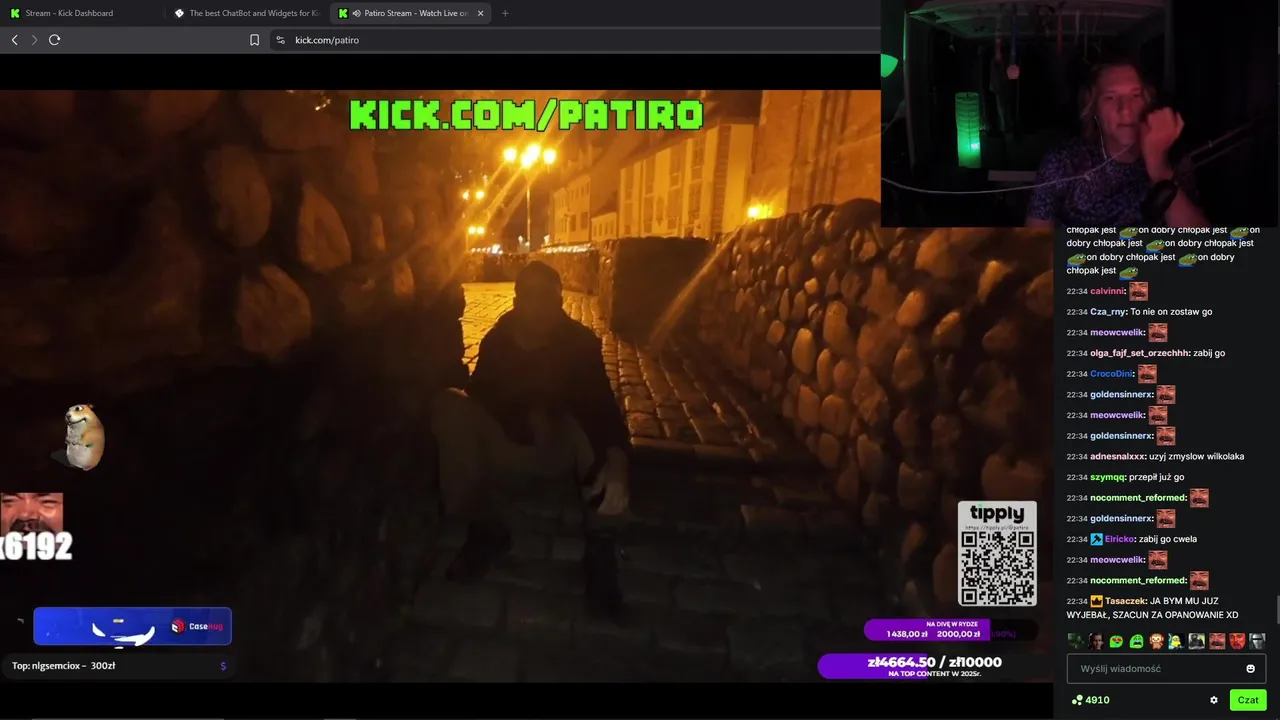Screen dimensions: 1280x720
Task: Open site settings icon beside the URL
Action: click(280, 40)
